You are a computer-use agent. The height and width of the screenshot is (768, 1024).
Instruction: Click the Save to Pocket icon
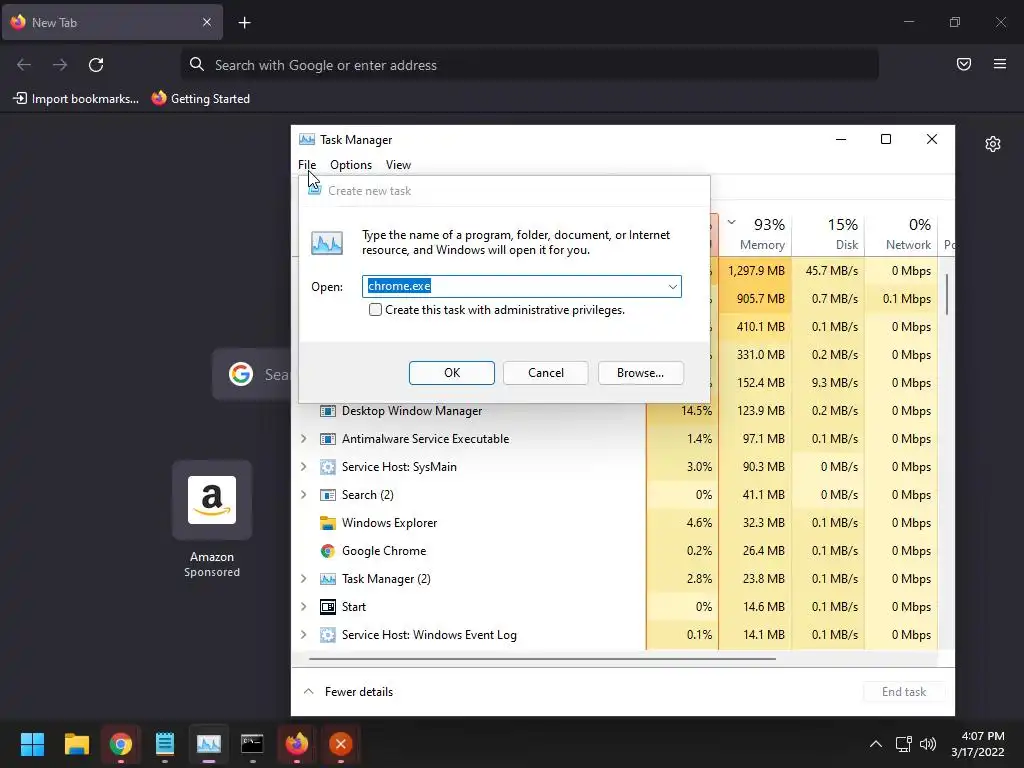click(963, 64)
